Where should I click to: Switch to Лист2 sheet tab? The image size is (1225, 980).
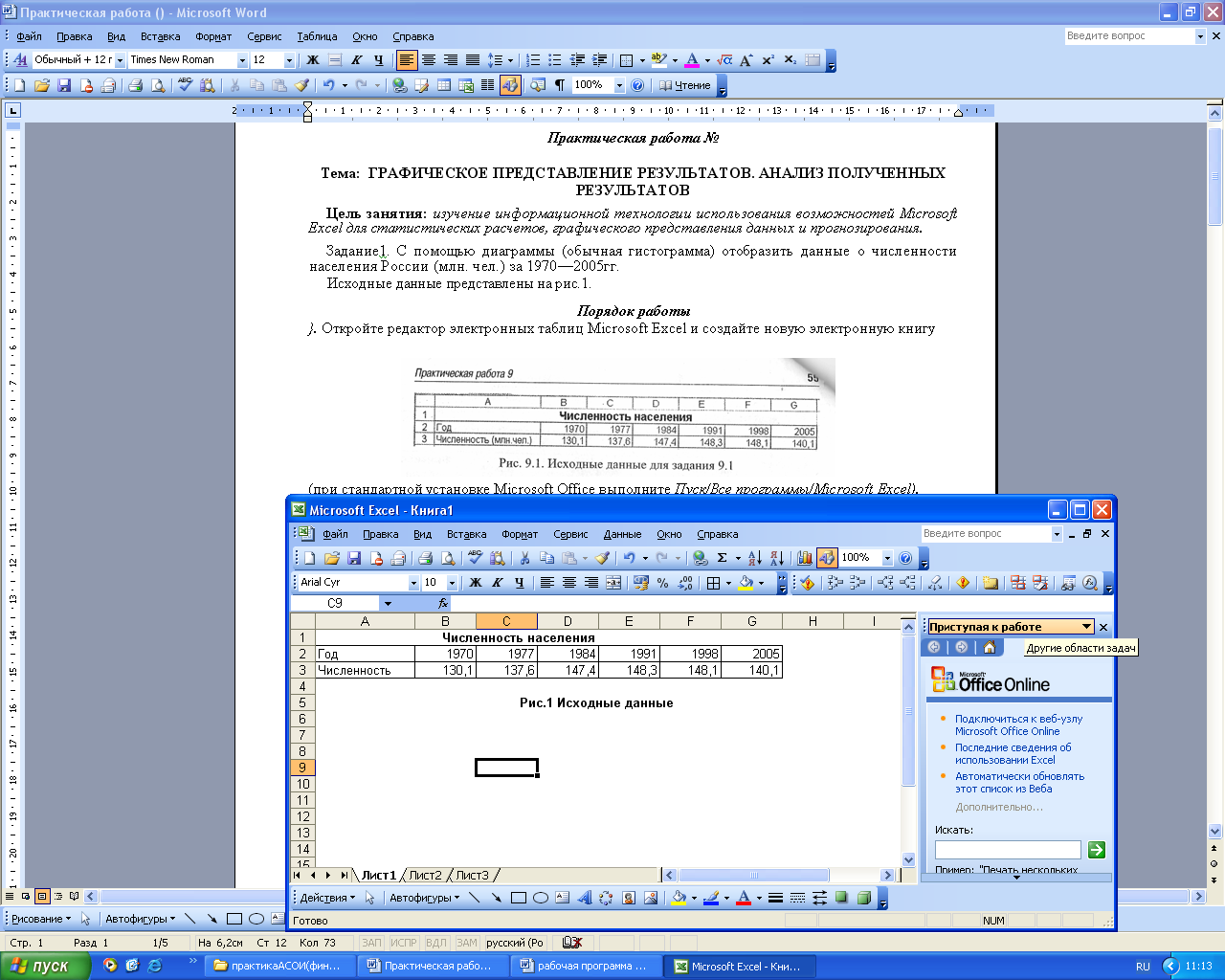tap(426, 875)
